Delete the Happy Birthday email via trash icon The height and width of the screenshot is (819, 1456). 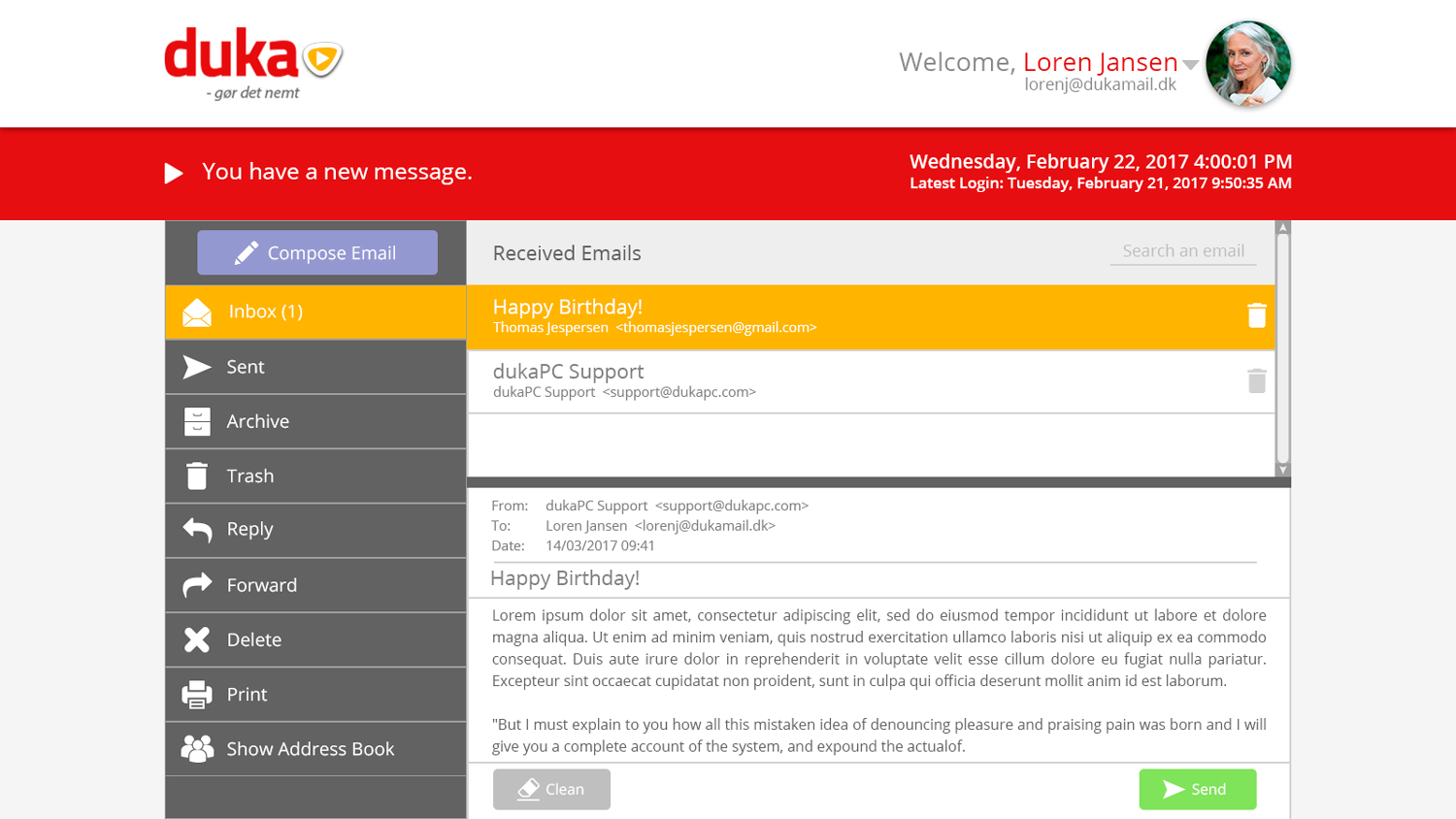tap(1257, 315)
